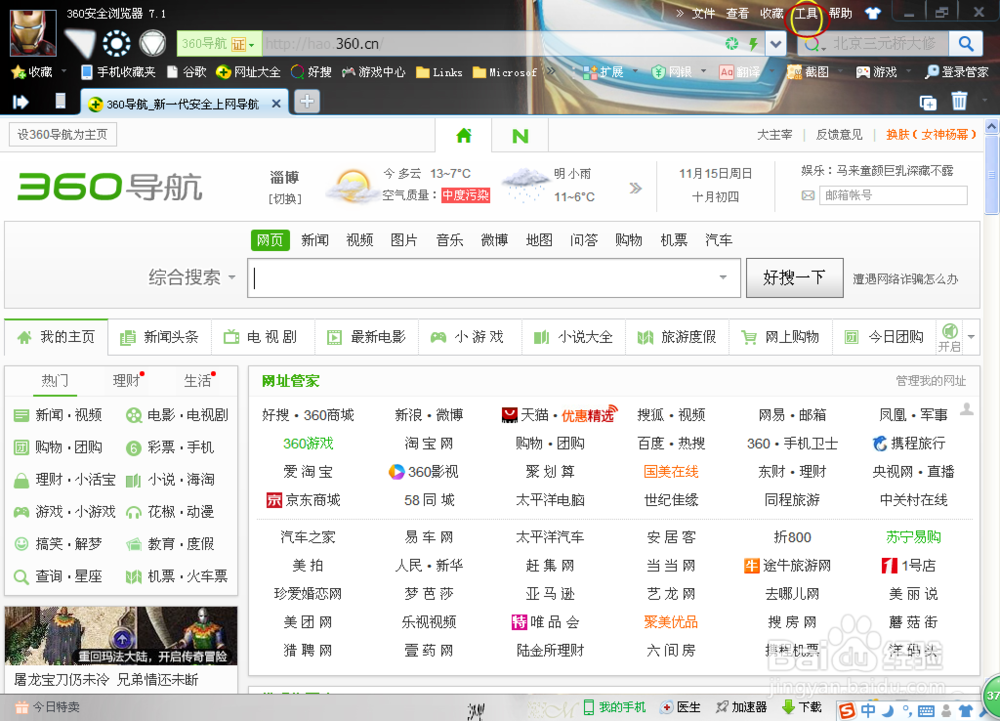Click the Iron Man user avatar
The width and height of the screenshot is (1000, 721).
point(33,32)
